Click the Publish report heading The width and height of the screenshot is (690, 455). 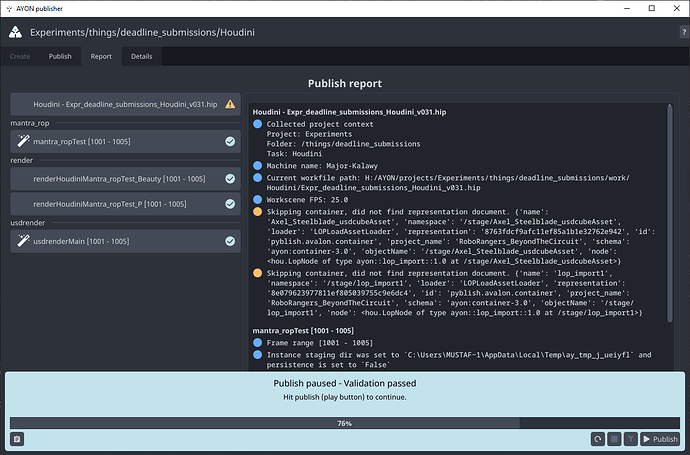(345, 84)
